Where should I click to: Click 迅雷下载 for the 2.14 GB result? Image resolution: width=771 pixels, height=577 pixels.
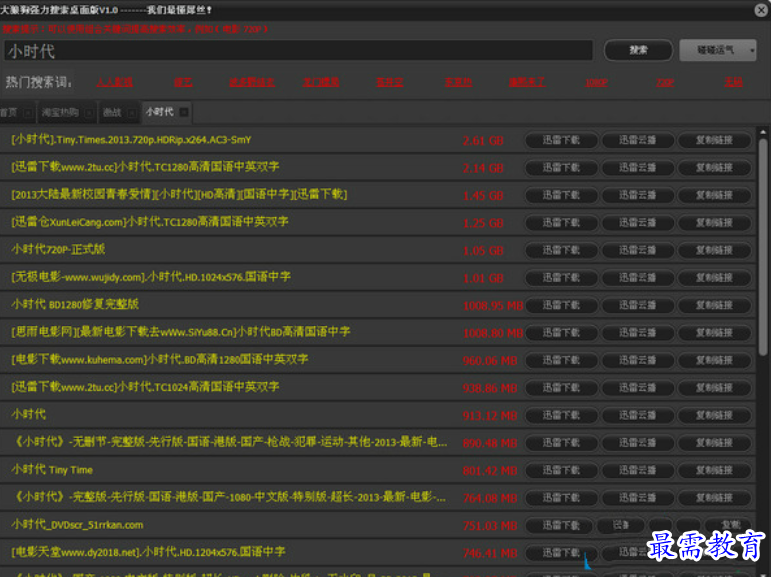pos(562,168)
